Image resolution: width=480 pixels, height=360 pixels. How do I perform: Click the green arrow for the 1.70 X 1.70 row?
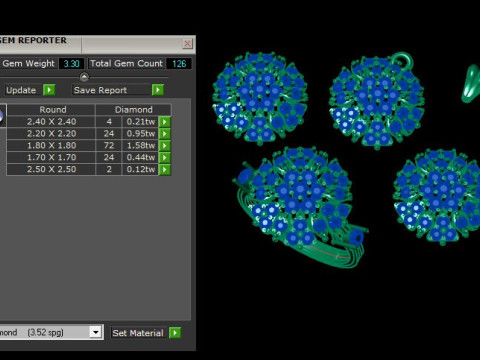(165, 157)
